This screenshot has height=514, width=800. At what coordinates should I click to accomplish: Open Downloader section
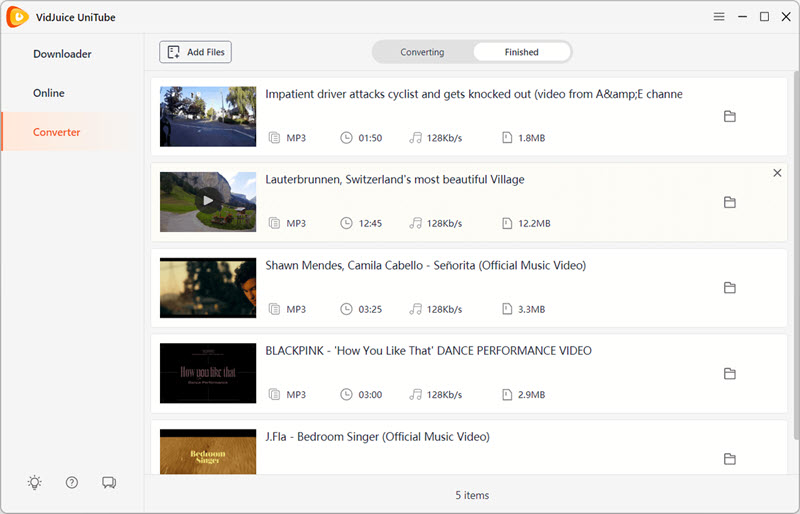tap(62, 54)
